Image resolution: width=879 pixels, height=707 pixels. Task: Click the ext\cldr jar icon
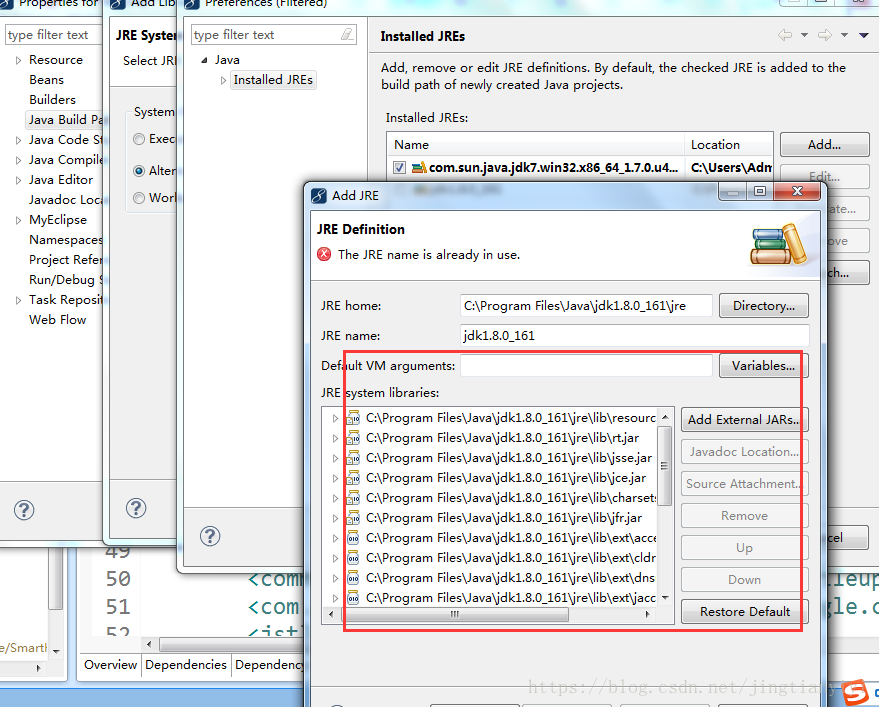[x=353, y=558]
